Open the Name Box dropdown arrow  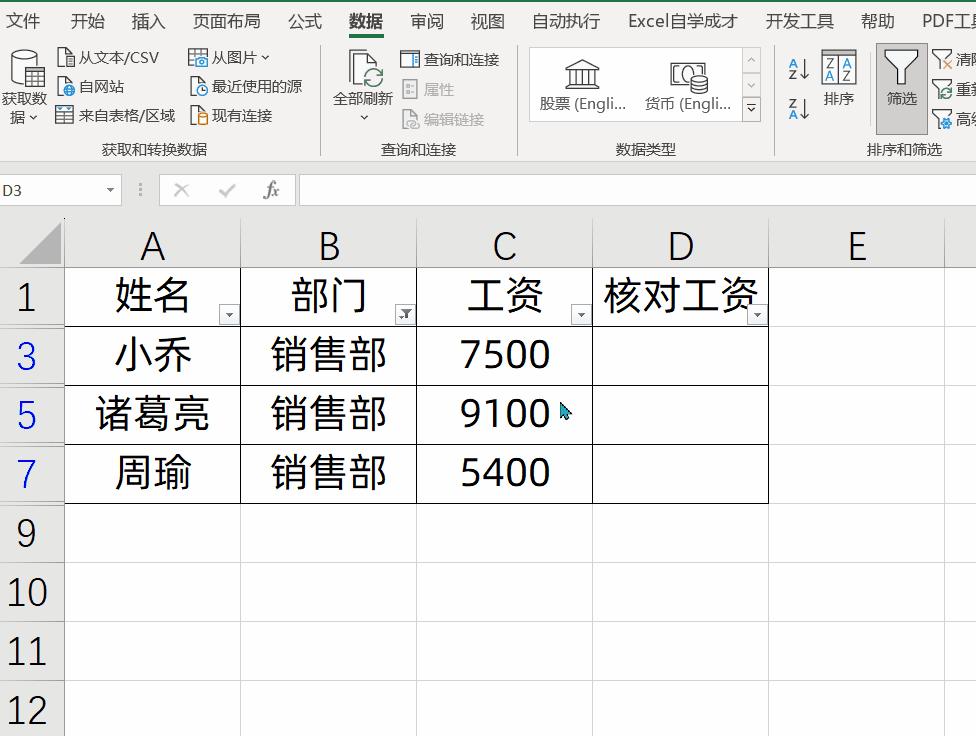coord(110,189)
